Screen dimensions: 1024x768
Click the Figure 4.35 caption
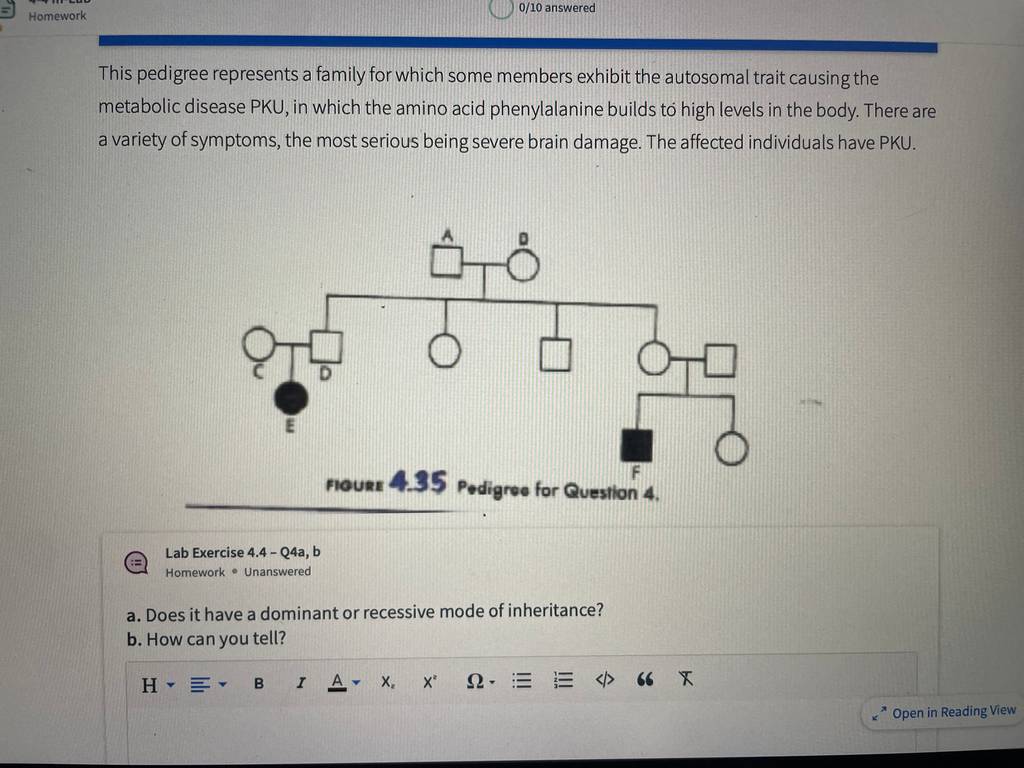pos(492,486)
